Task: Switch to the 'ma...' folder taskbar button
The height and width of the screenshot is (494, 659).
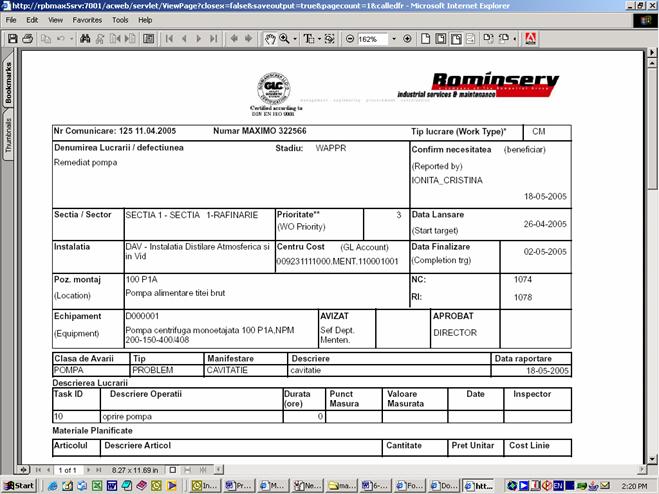Action: [x=341, y=486]
